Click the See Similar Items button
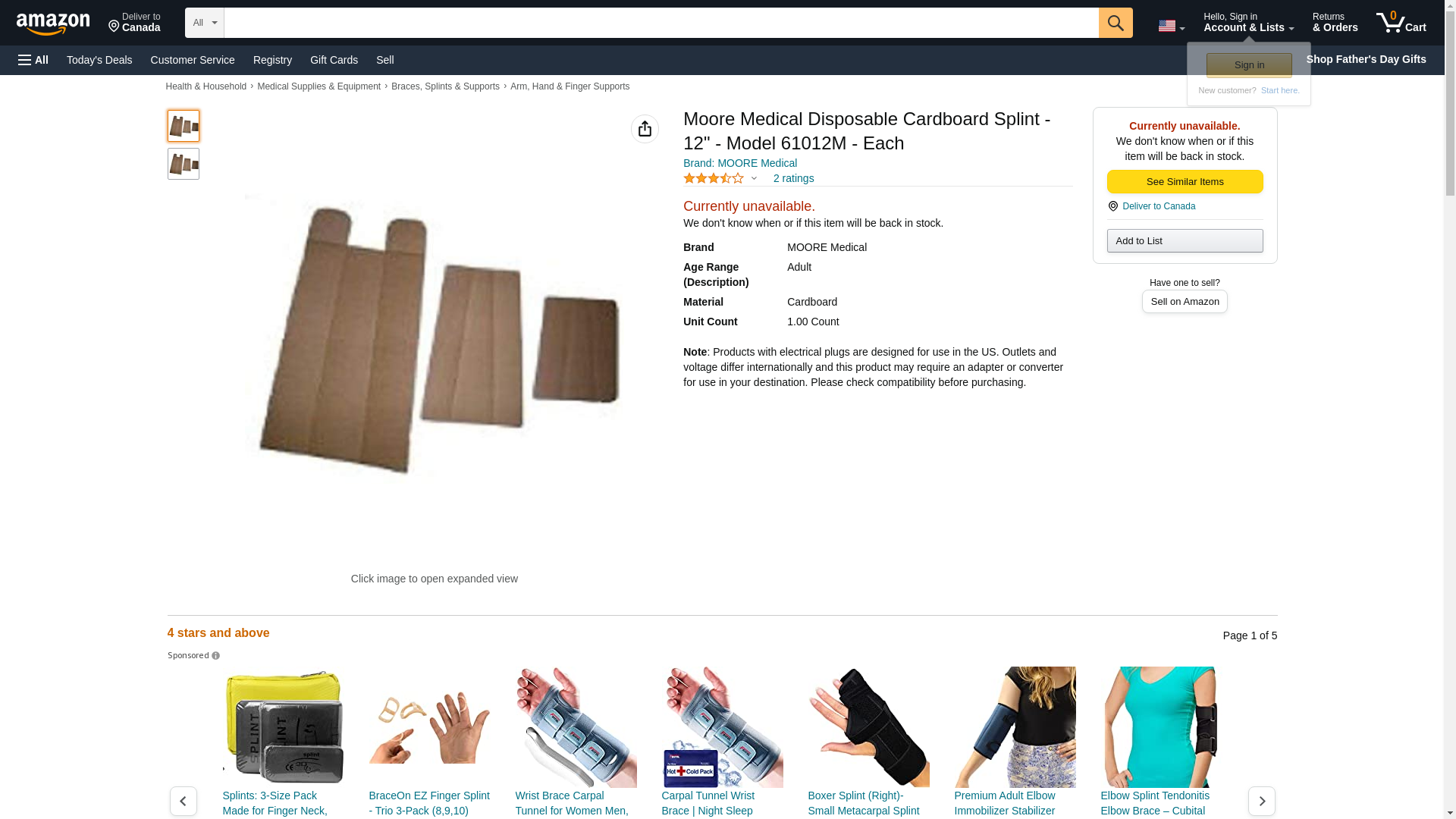The image size is (1456, 819). (x=1185, y=182)
